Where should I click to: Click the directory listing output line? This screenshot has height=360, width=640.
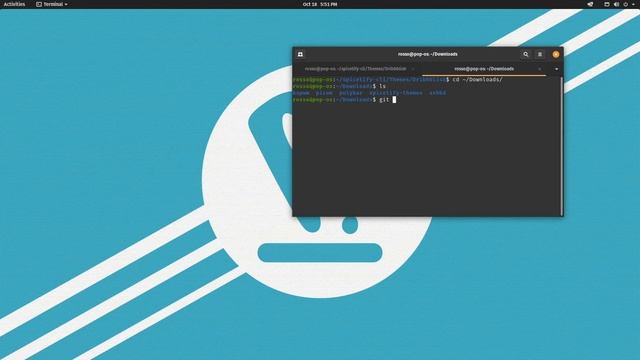[x=369, y=93]
